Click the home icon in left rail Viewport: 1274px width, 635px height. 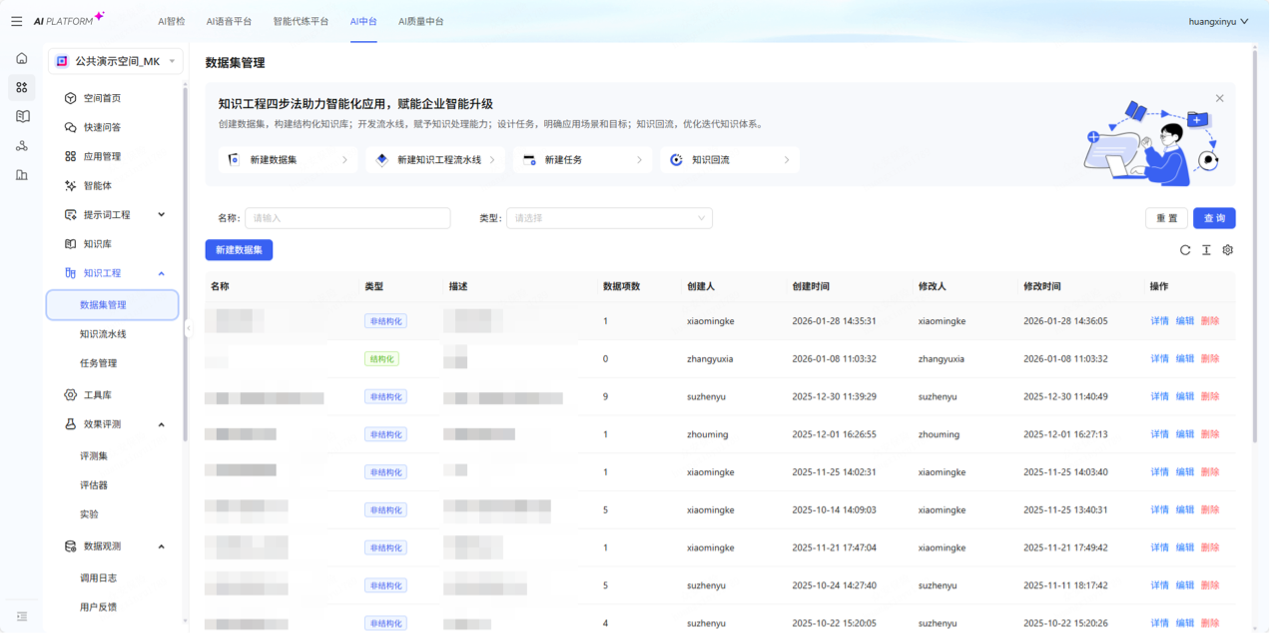click(x=22, y=58)
